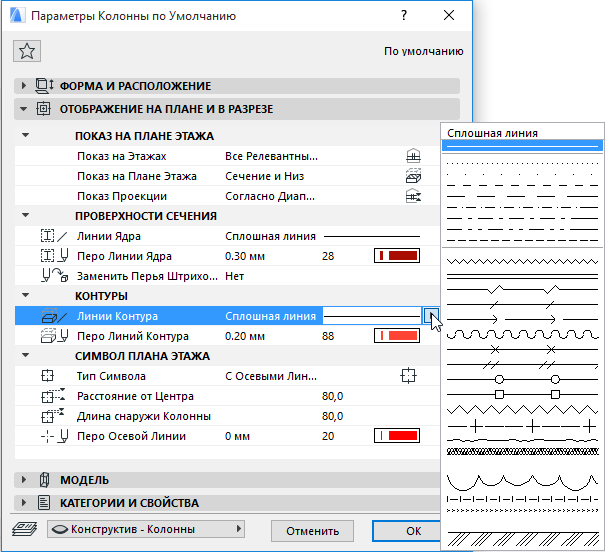Click the Отменить button
Screen dimensions: 605x552
tap(312, 531)
